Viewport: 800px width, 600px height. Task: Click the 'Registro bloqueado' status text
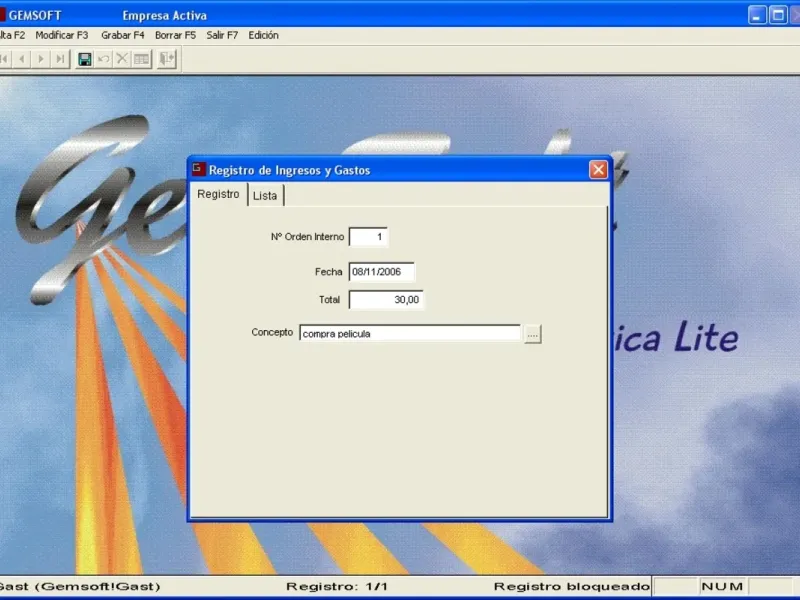pyautogui.click(x=571, y=587)
